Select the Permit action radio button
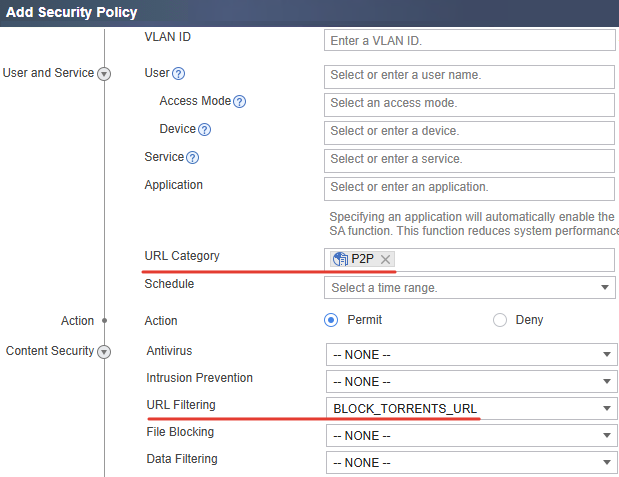Viewport: 619px width, 477px height. (331, 320)
